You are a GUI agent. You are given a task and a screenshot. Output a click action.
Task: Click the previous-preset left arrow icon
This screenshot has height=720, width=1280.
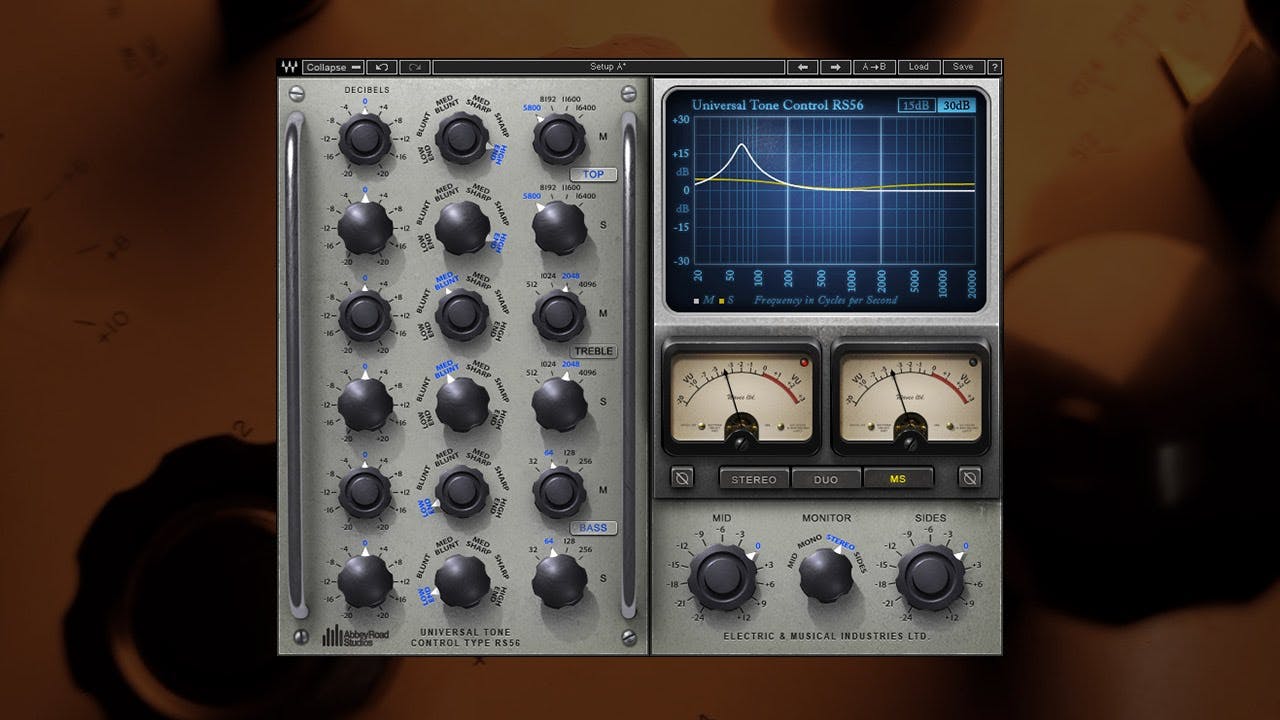point(801,66)
